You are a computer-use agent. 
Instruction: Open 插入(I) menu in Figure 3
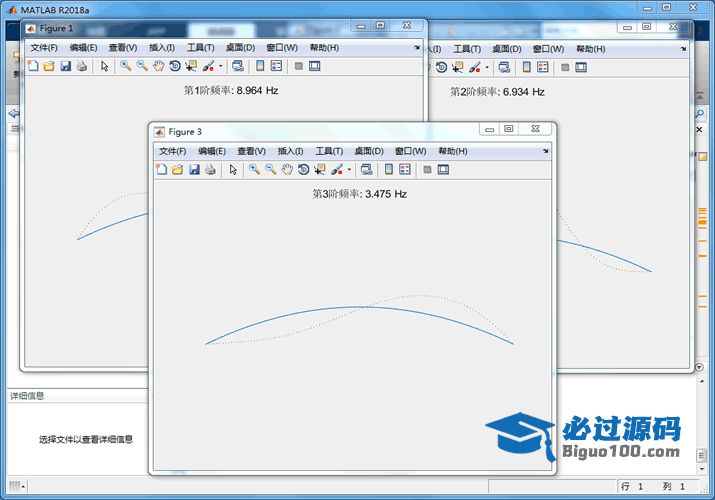coord(290,151)
